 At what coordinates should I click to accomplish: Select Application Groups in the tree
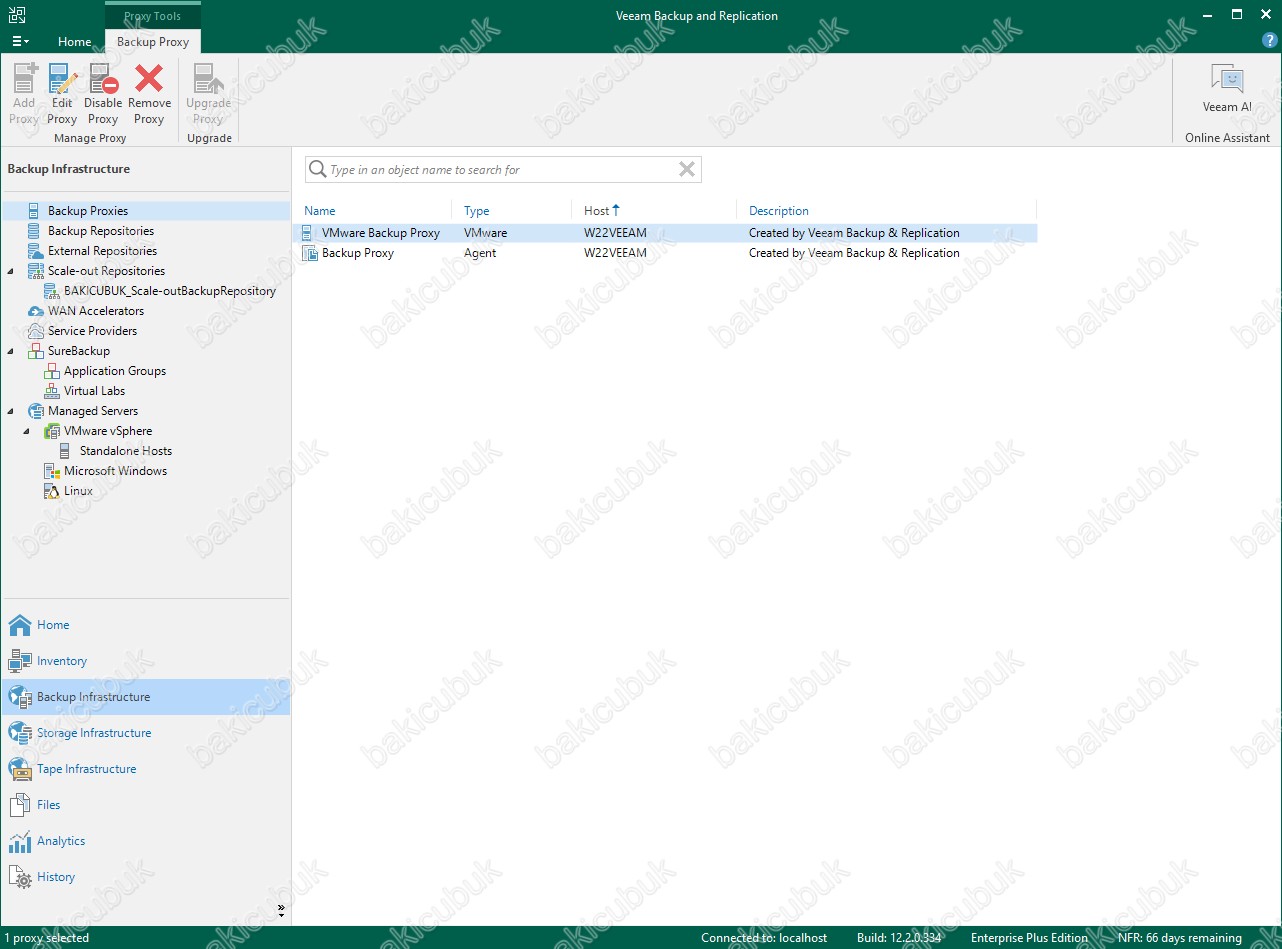115,371
